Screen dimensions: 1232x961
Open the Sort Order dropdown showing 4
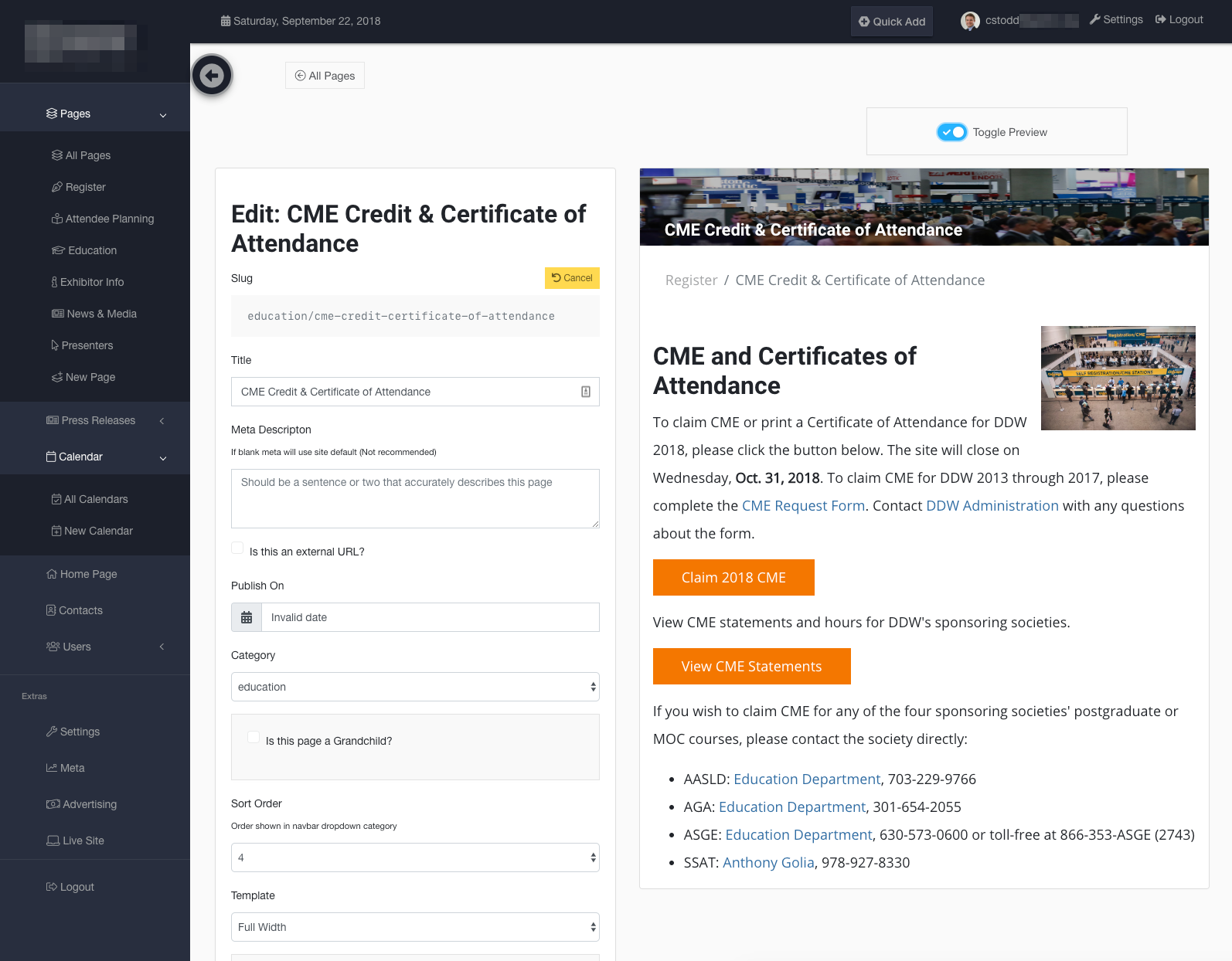point(415,857)
